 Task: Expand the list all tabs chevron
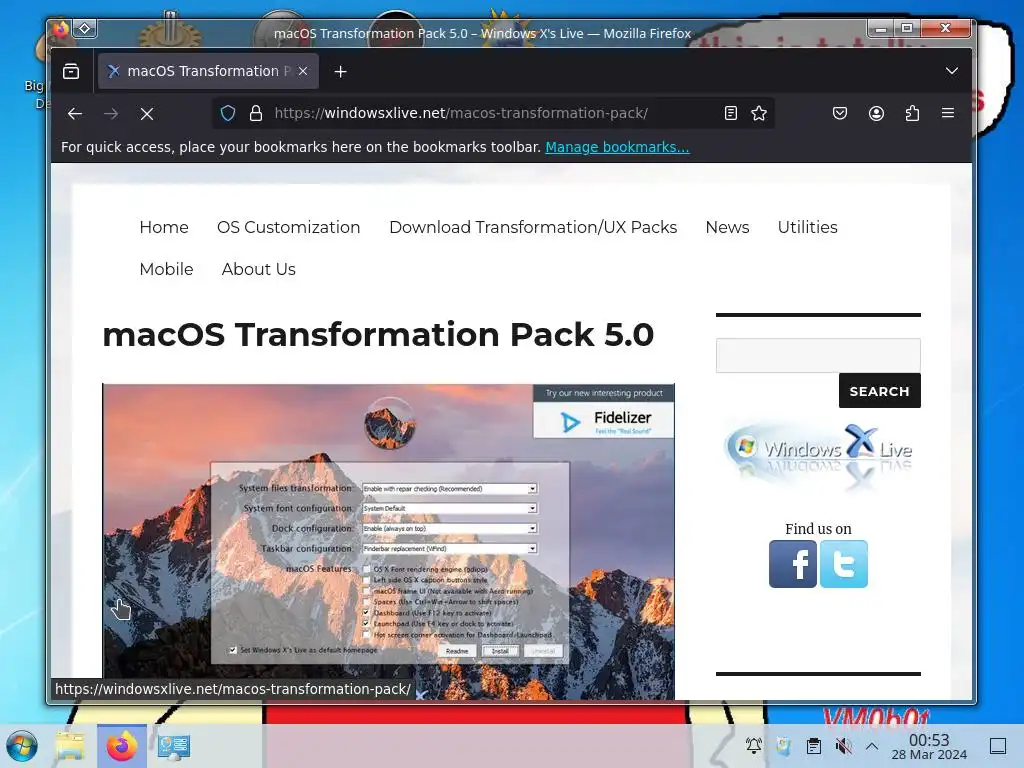point(952,71)
